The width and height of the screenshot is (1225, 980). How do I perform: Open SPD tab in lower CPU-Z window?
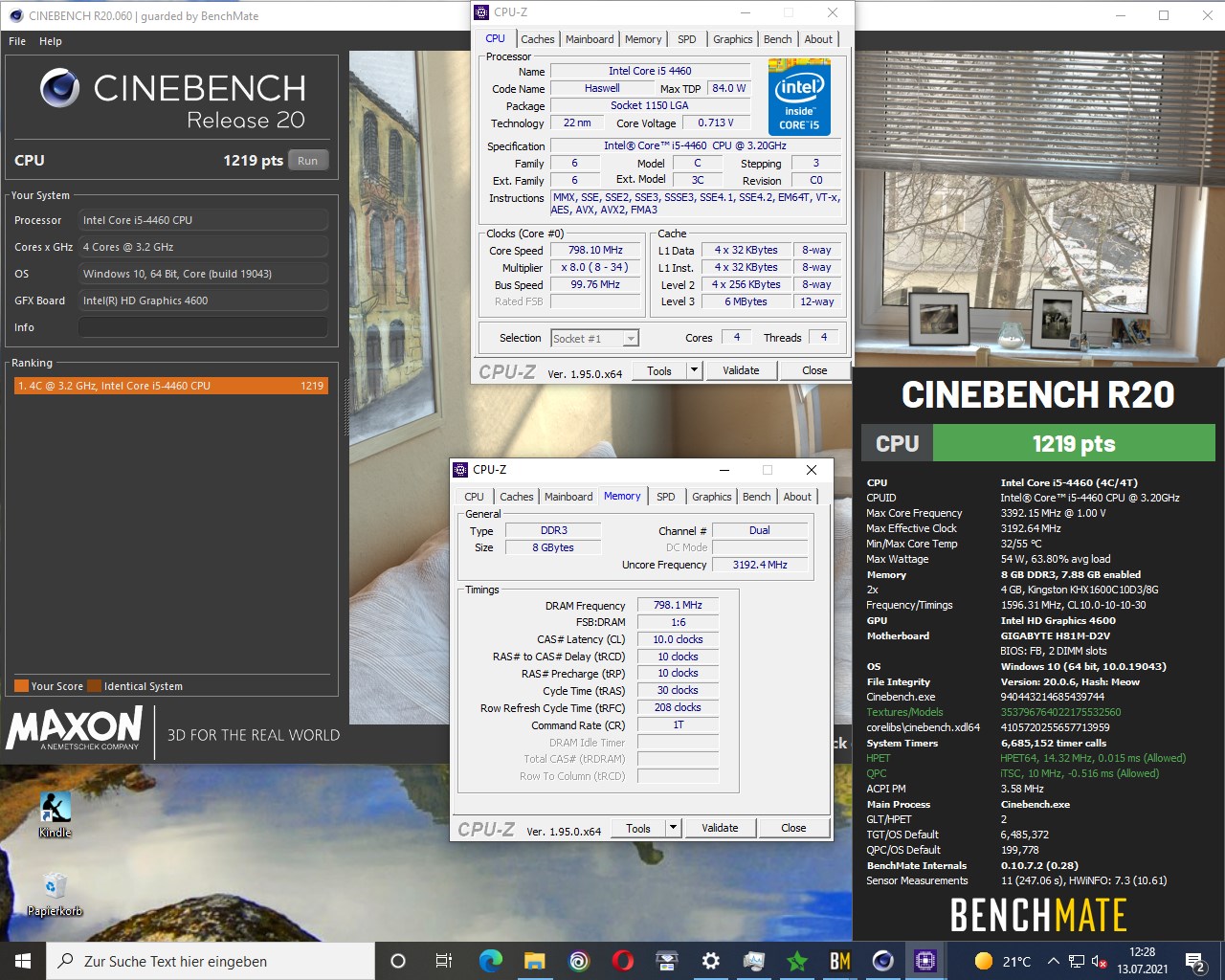(666, 497)
